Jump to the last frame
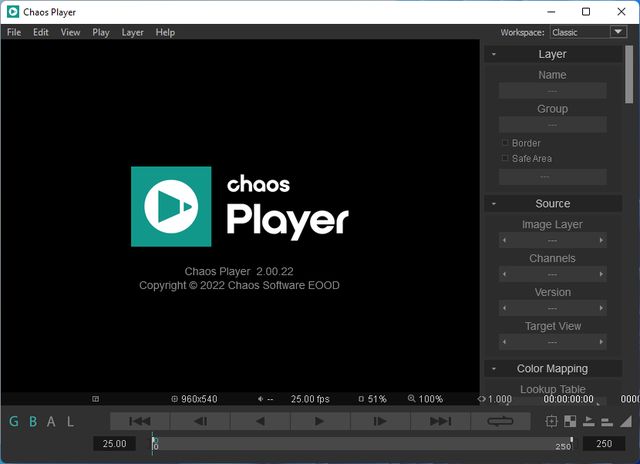 coord(440,422)
